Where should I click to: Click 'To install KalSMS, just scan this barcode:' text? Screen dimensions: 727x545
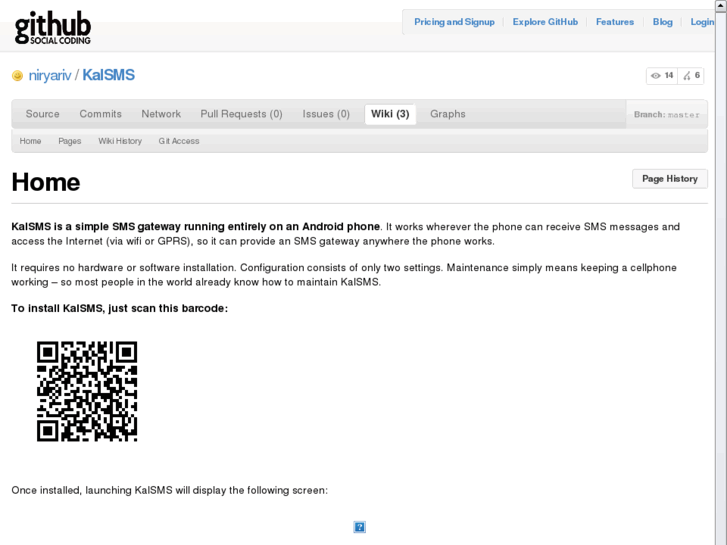(120, 308)
